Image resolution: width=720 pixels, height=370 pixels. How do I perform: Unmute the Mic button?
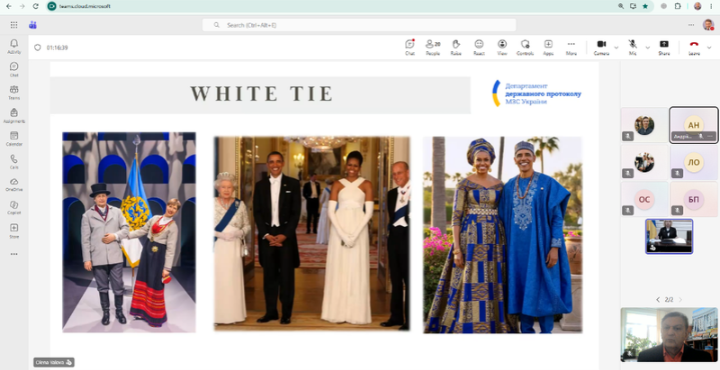(x=633, y=47)
